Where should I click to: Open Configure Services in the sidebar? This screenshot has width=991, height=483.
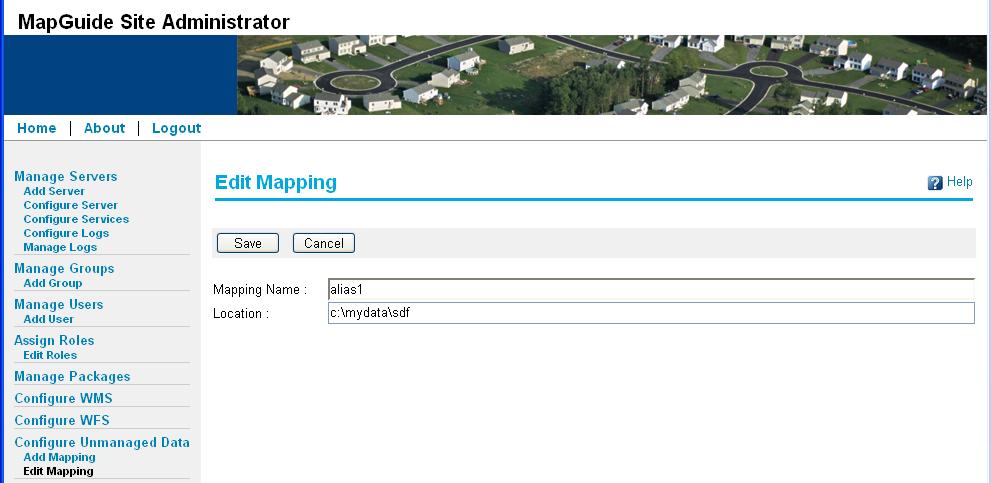click(x=76, y=219)
